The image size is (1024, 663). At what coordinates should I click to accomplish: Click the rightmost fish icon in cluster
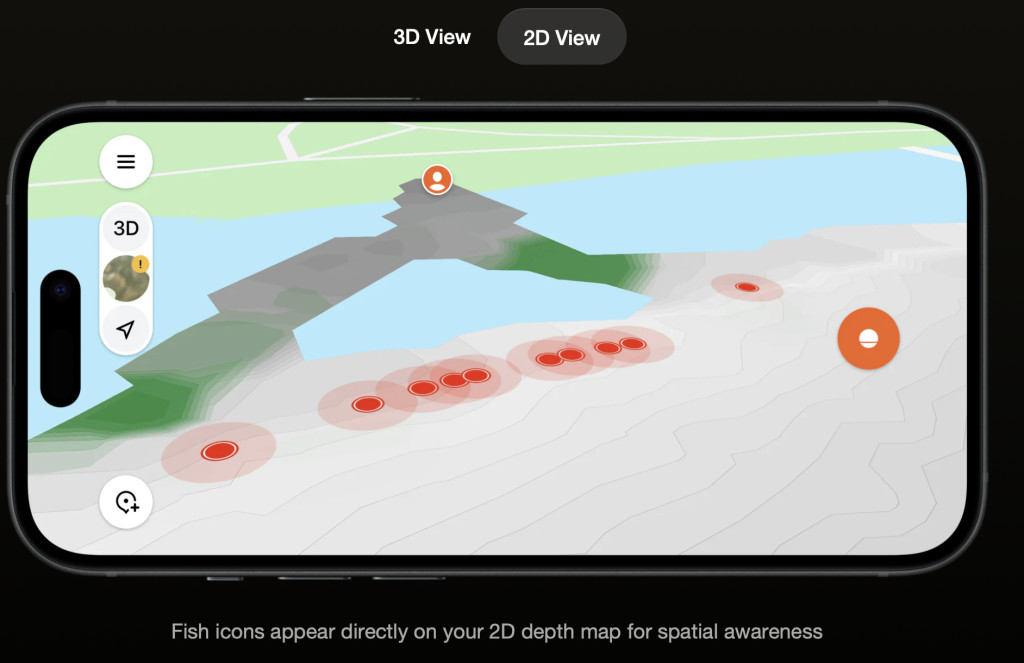tap(632, 343)
